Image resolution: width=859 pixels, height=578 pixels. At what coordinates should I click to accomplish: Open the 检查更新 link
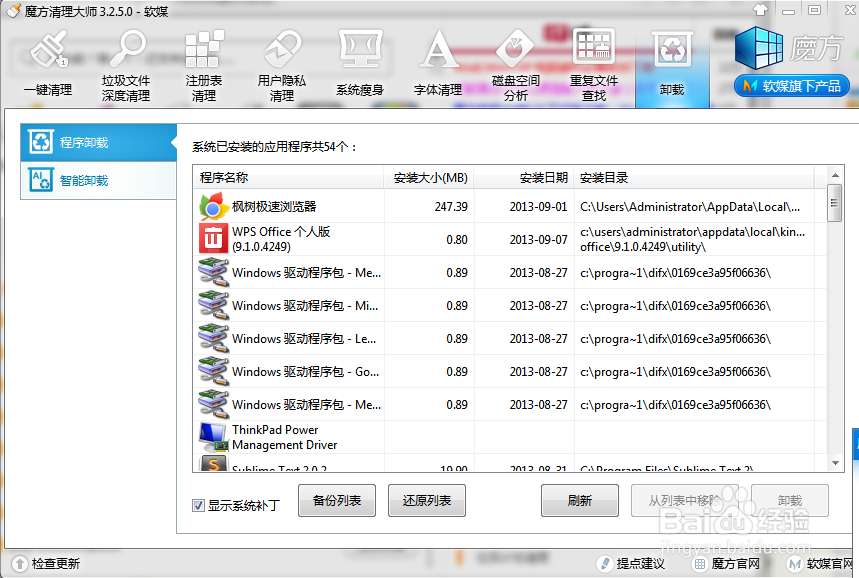point(55,564)
